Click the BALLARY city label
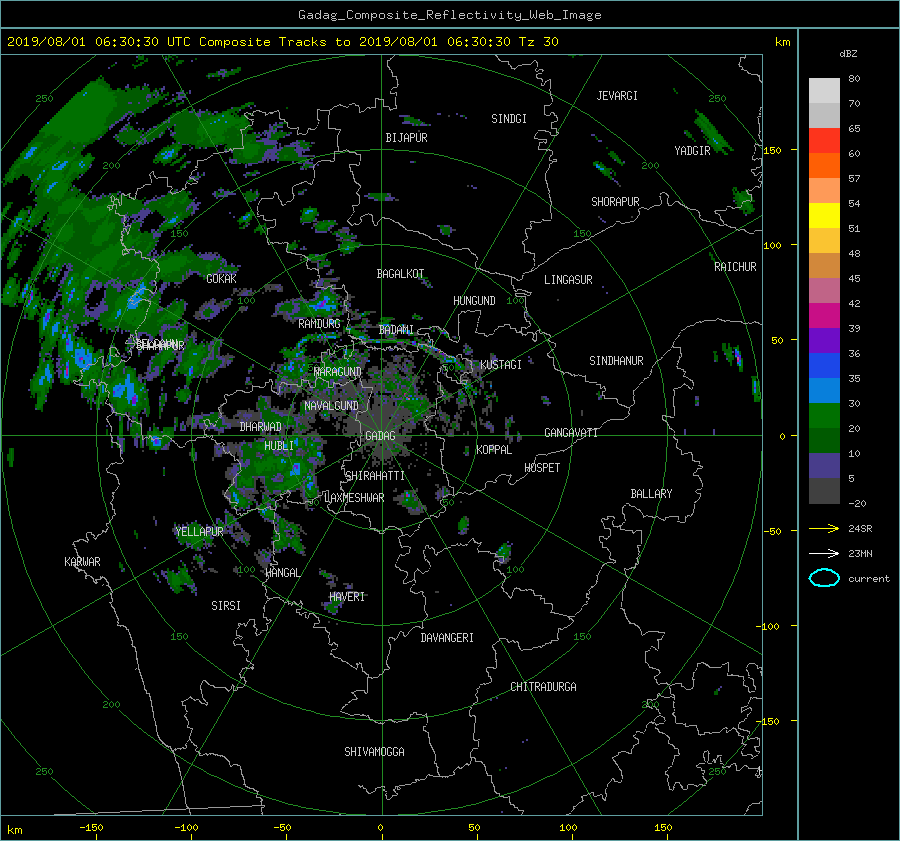The image size is (900, 841). click(651, 494)
